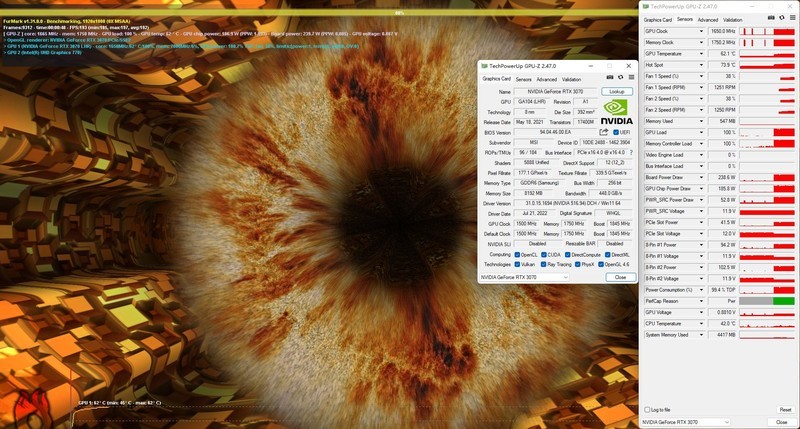Enable the Log to file checkbox
800x429 pixels.
click(x=646, y=409)
